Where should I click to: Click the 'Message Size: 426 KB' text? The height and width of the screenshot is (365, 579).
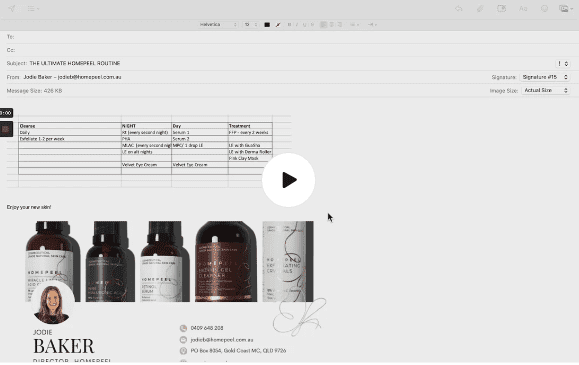coord(34,91)
